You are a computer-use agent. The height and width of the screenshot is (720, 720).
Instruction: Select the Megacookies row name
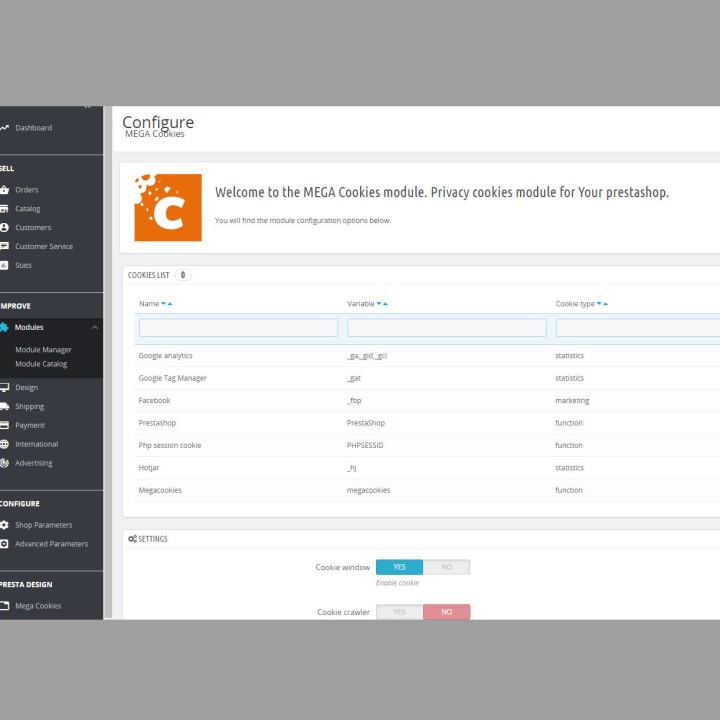(160, 490)
